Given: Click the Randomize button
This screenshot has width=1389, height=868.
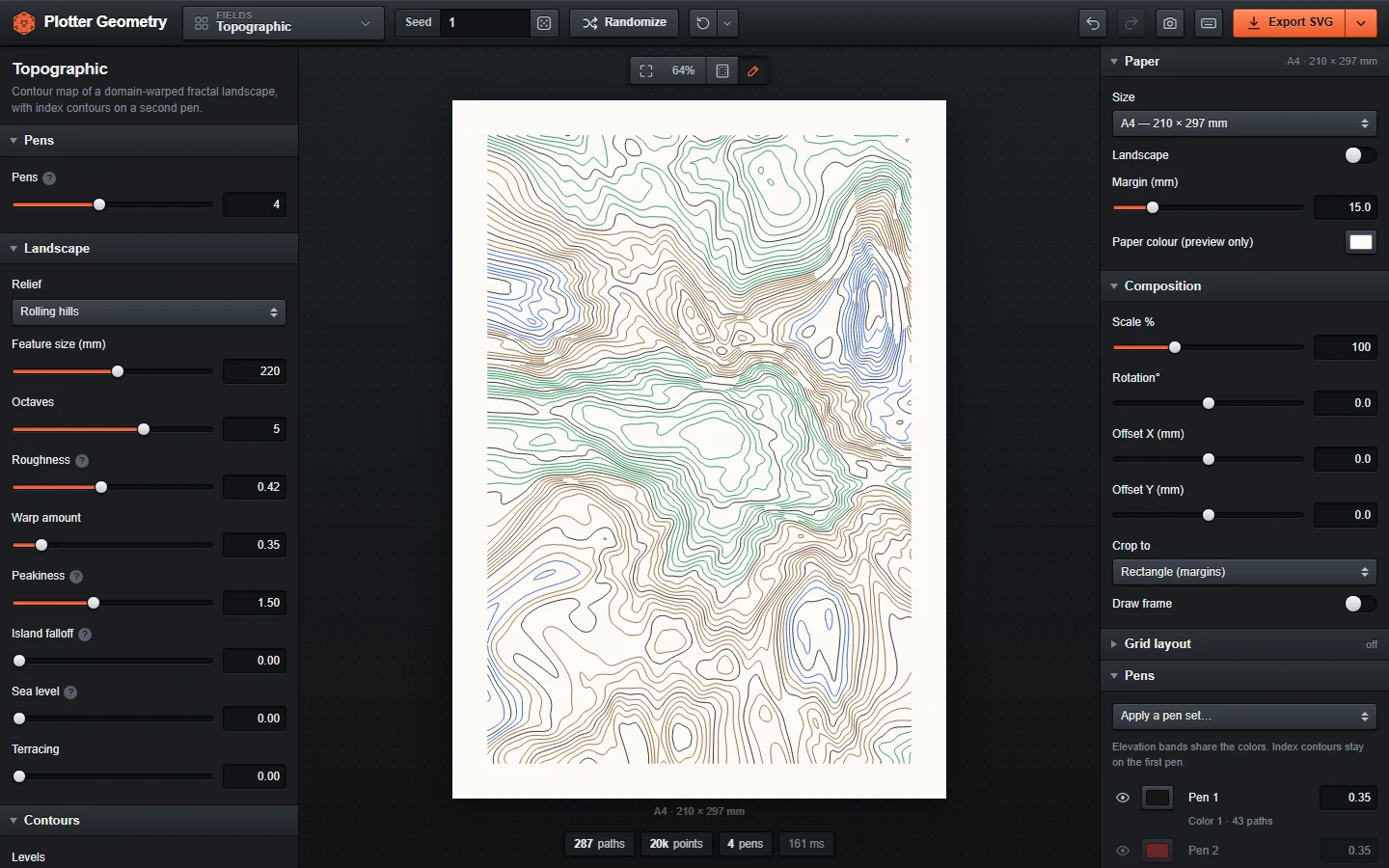Looking at the screenshot, I should [x=624, y=23].
